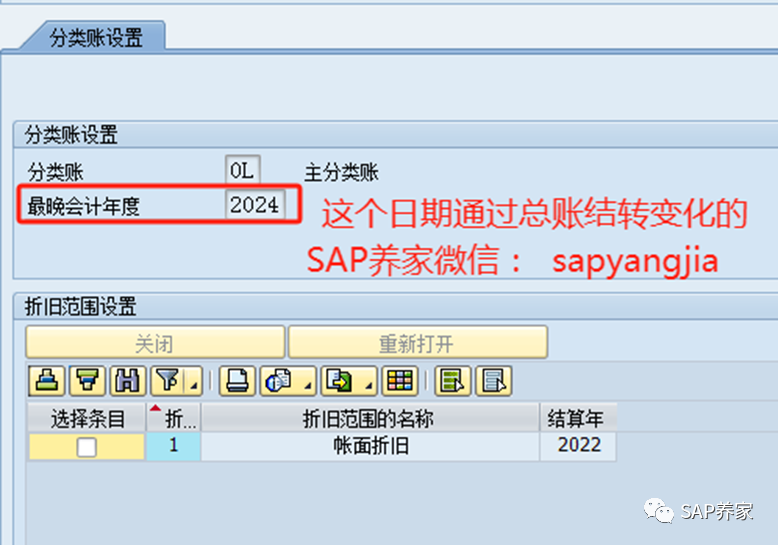Click the 折旧范围设置 group header
Viewport: 778px width, 545px height.
coord(80,306)
